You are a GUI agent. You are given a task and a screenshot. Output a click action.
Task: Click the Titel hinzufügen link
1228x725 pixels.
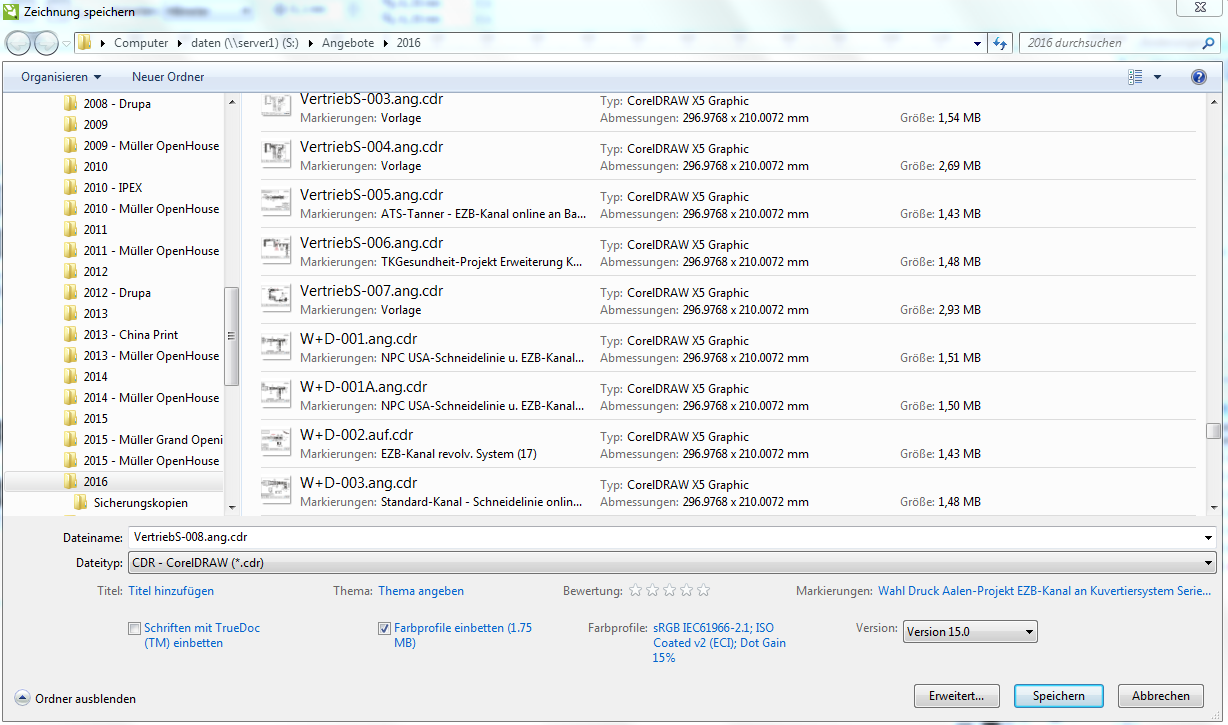tap(171, 591)
